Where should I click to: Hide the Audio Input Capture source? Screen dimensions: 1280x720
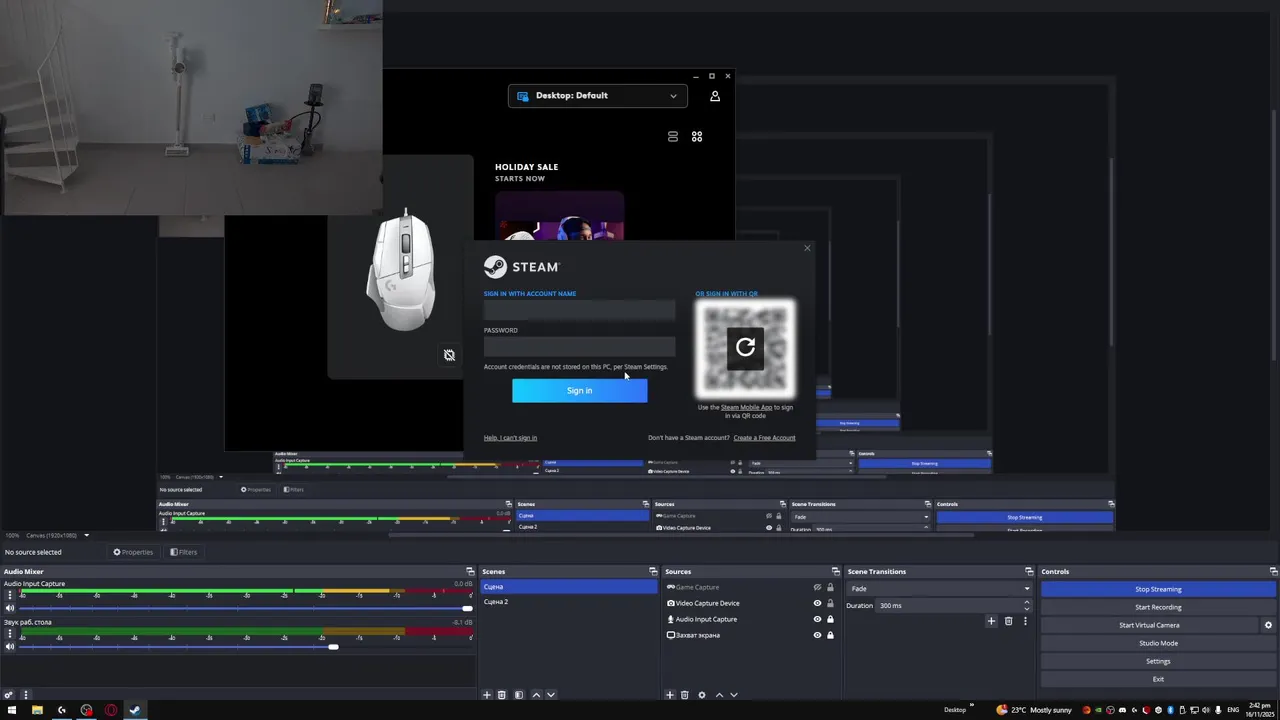[x=817, y=619]
